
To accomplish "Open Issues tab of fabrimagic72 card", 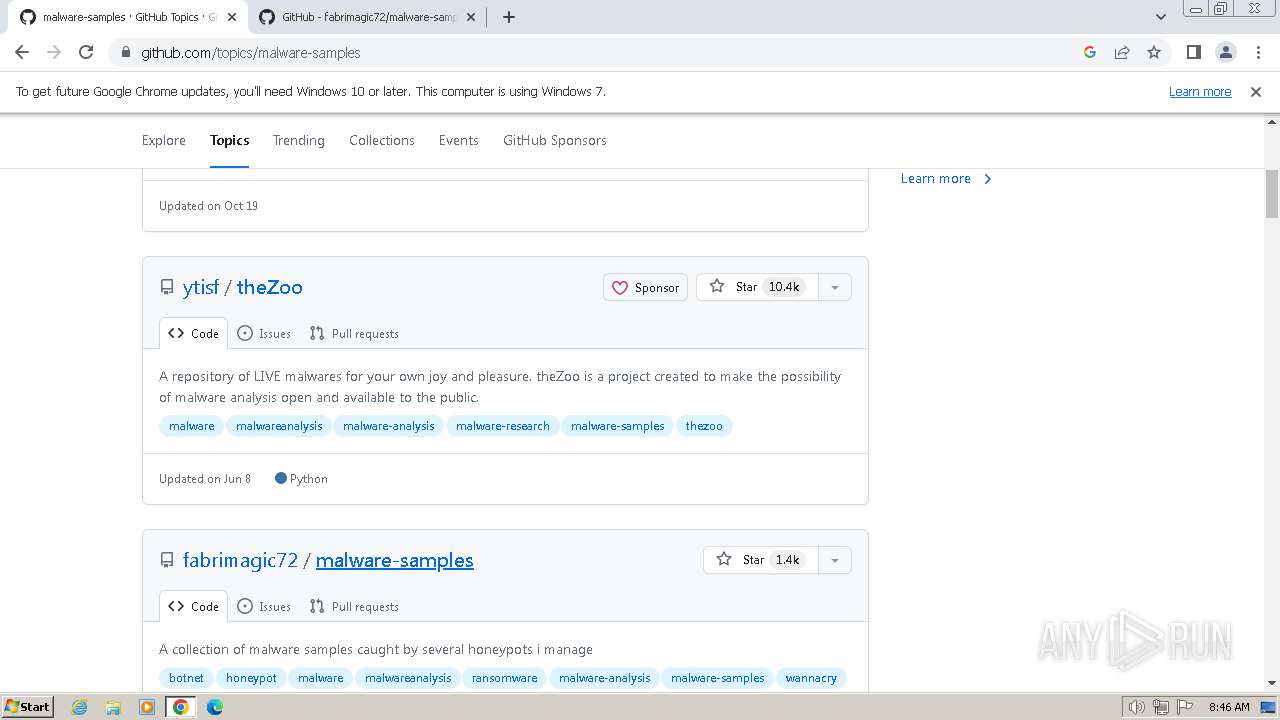I will coord(264,606).
